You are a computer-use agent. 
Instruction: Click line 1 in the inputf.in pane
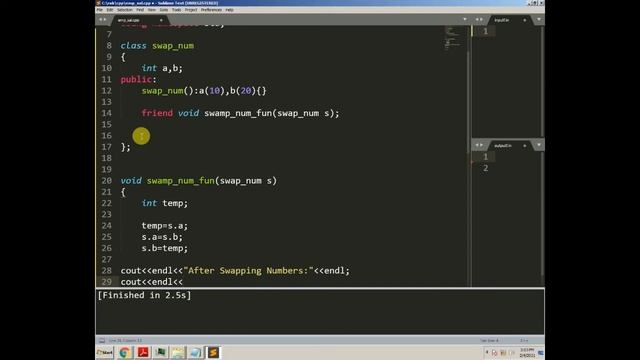pyautogui.click(x=485, y=31)
